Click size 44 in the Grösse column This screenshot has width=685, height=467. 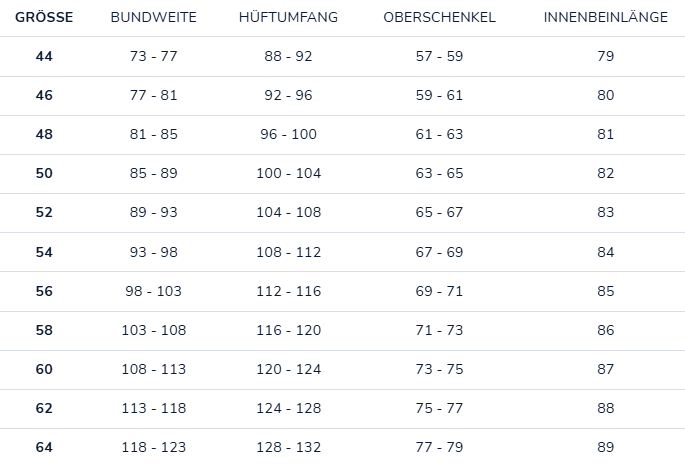pos(44,56)
